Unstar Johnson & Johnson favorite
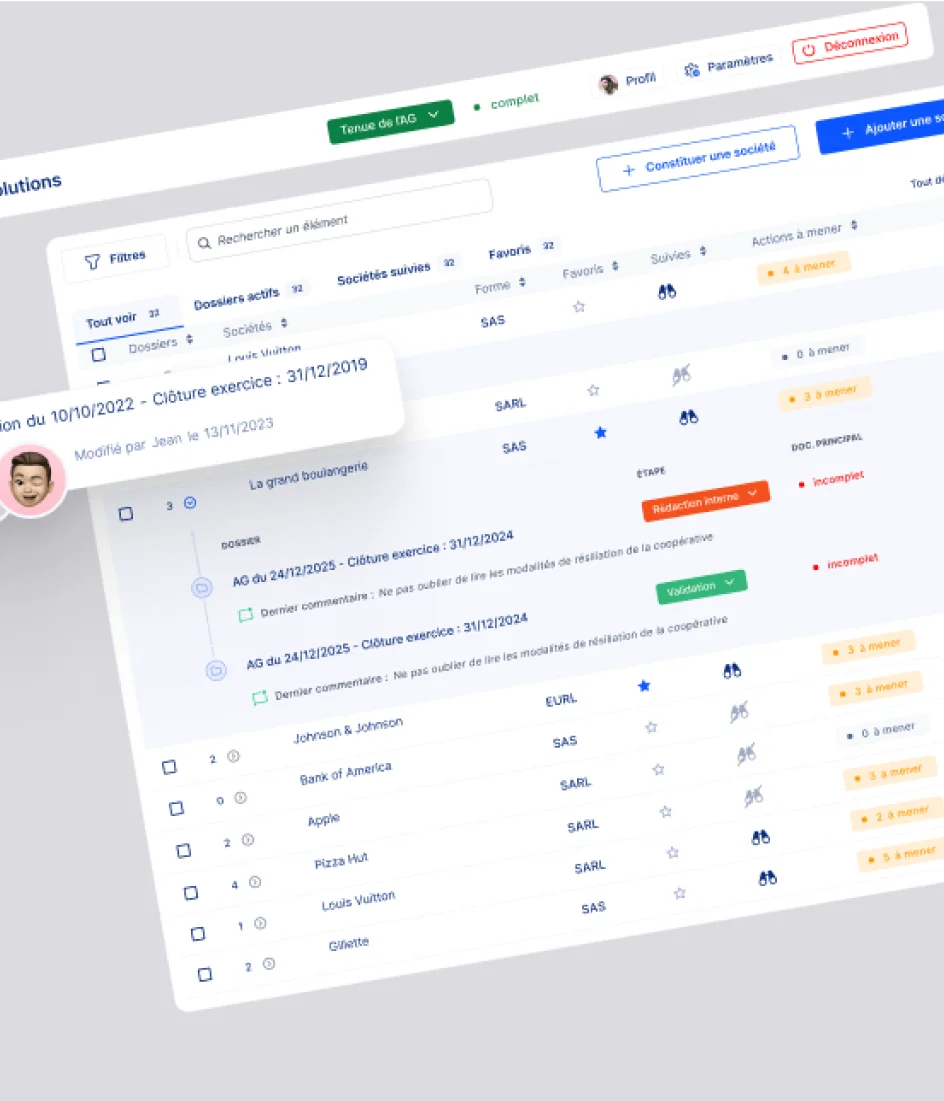 [644, 685]
